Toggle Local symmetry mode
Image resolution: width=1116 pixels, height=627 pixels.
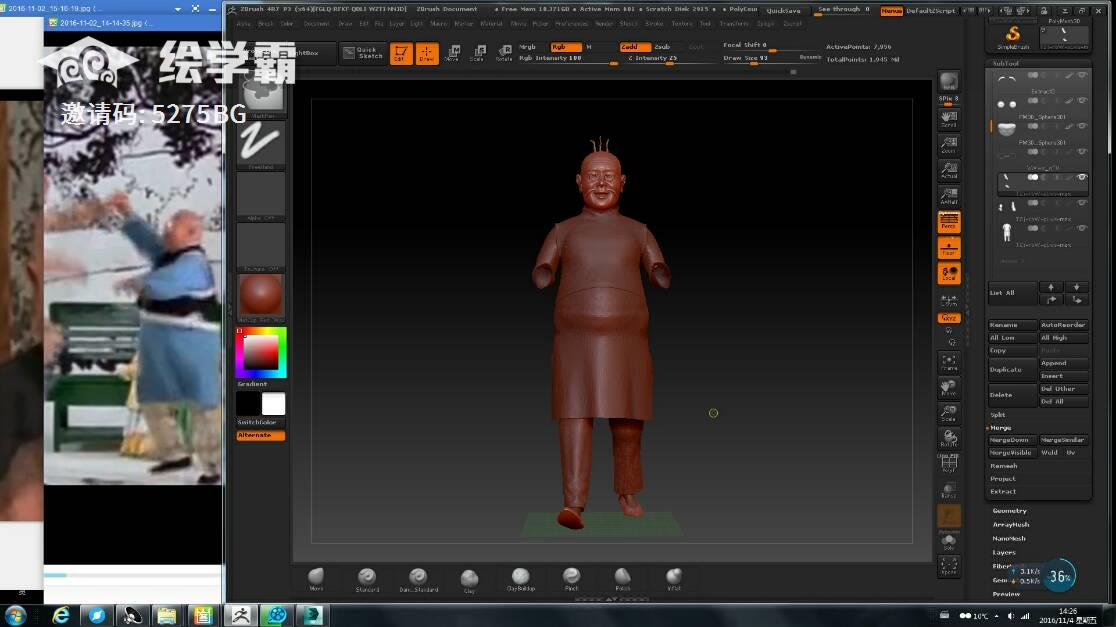pos(949,274)
